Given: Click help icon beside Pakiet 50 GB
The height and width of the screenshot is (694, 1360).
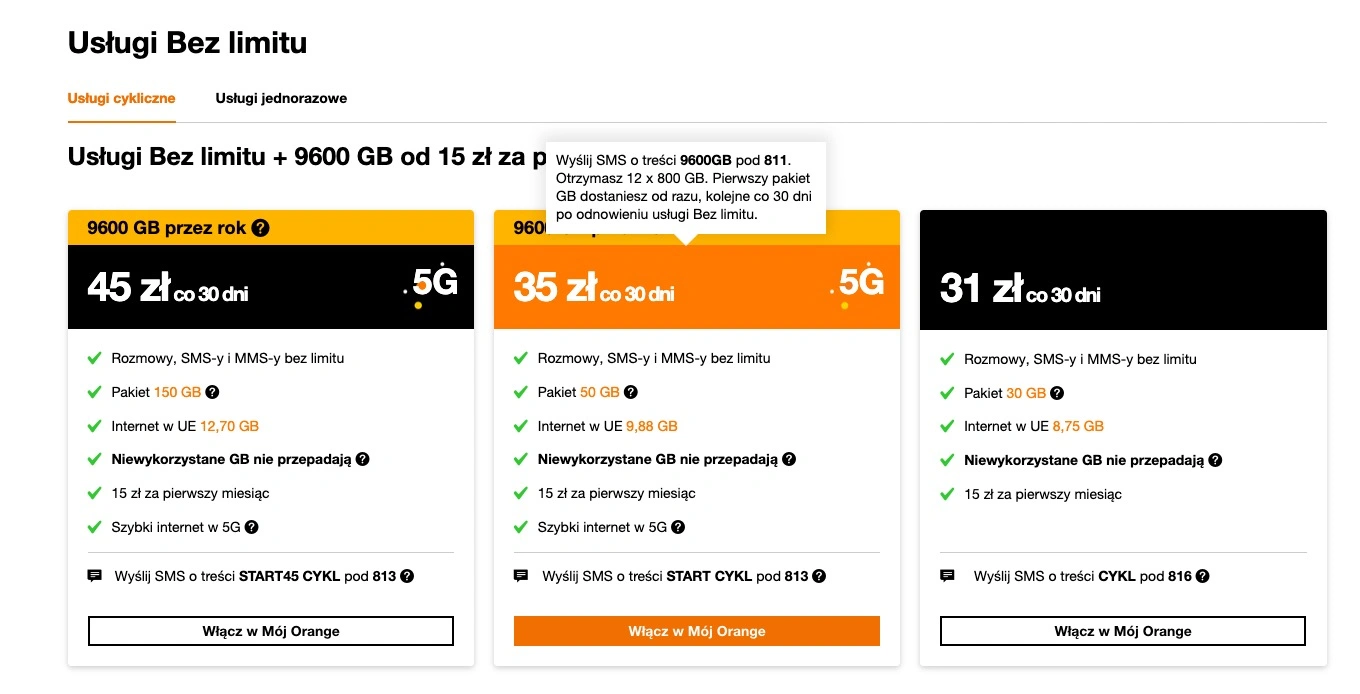Looking at the screenshot, I should pyautogui.click(x=630, y=393).
